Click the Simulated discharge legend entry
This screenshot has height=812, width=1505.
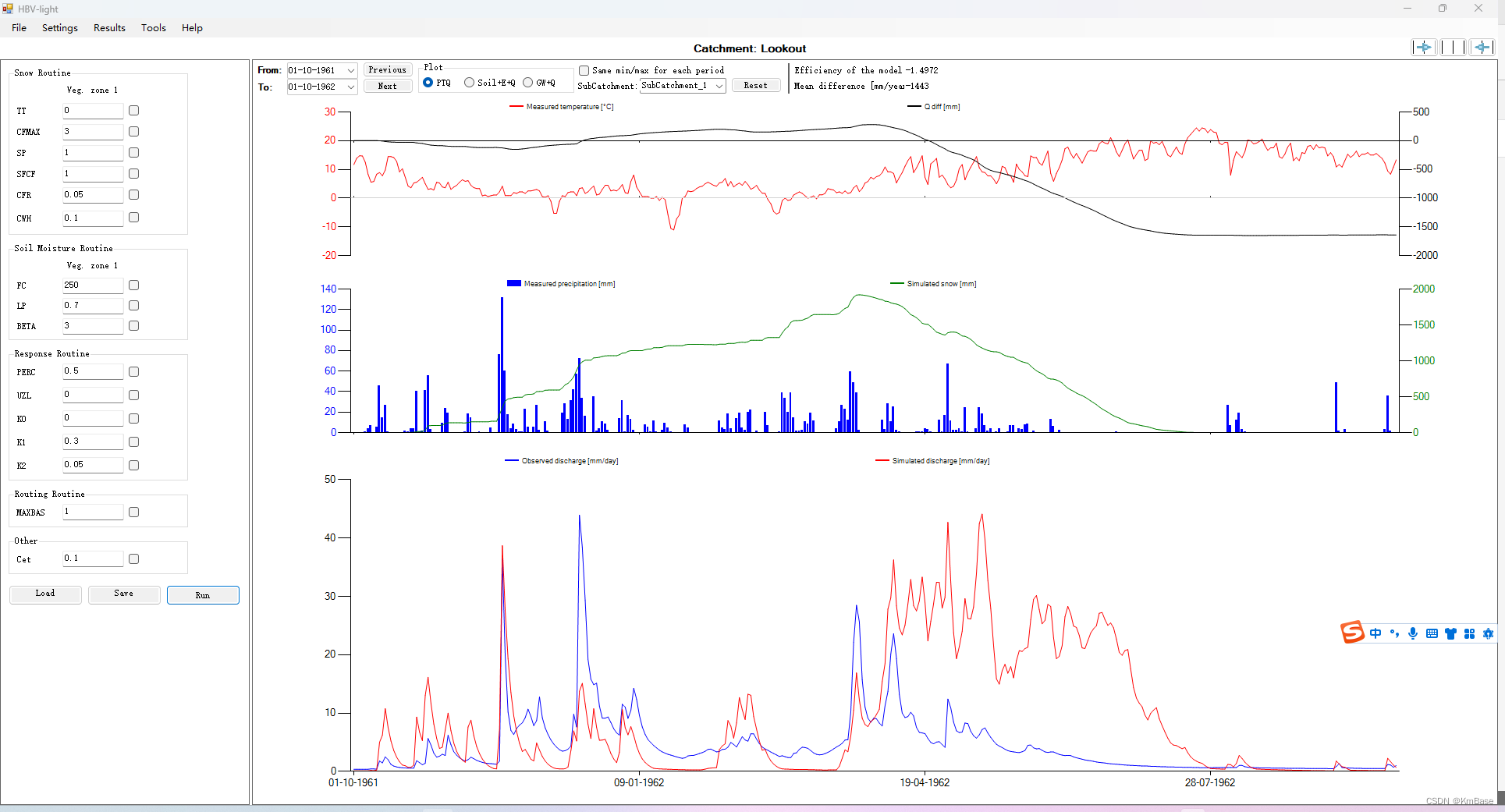(x=933, y=461)
